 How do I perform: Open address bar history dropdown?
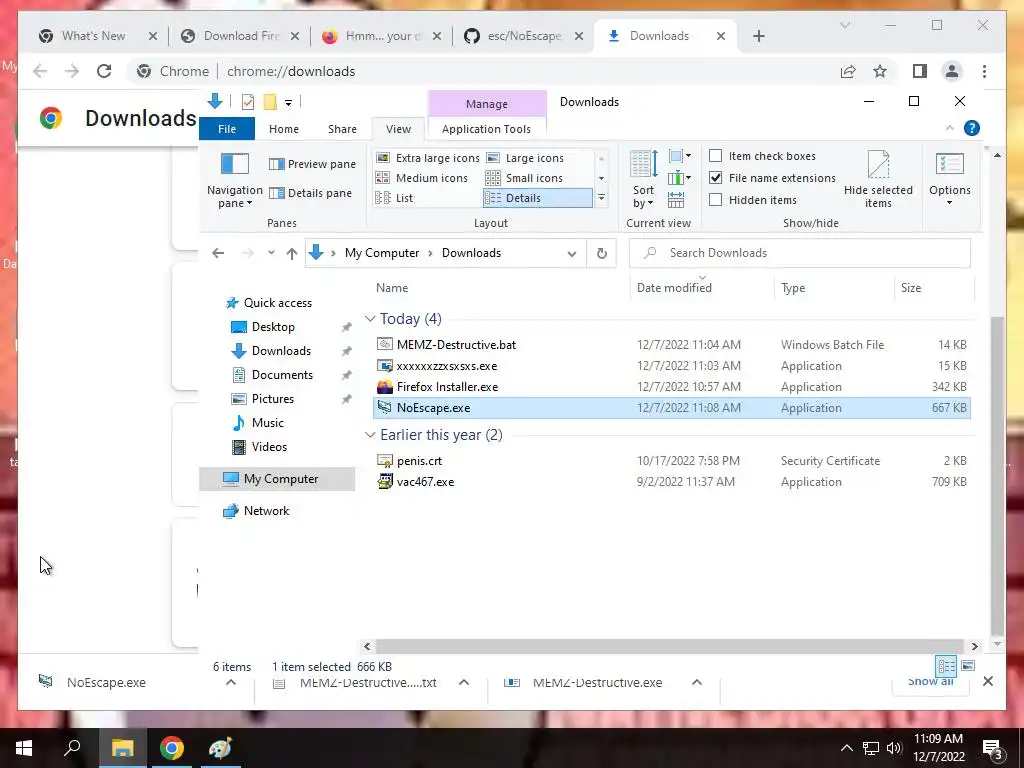point(572,253)
